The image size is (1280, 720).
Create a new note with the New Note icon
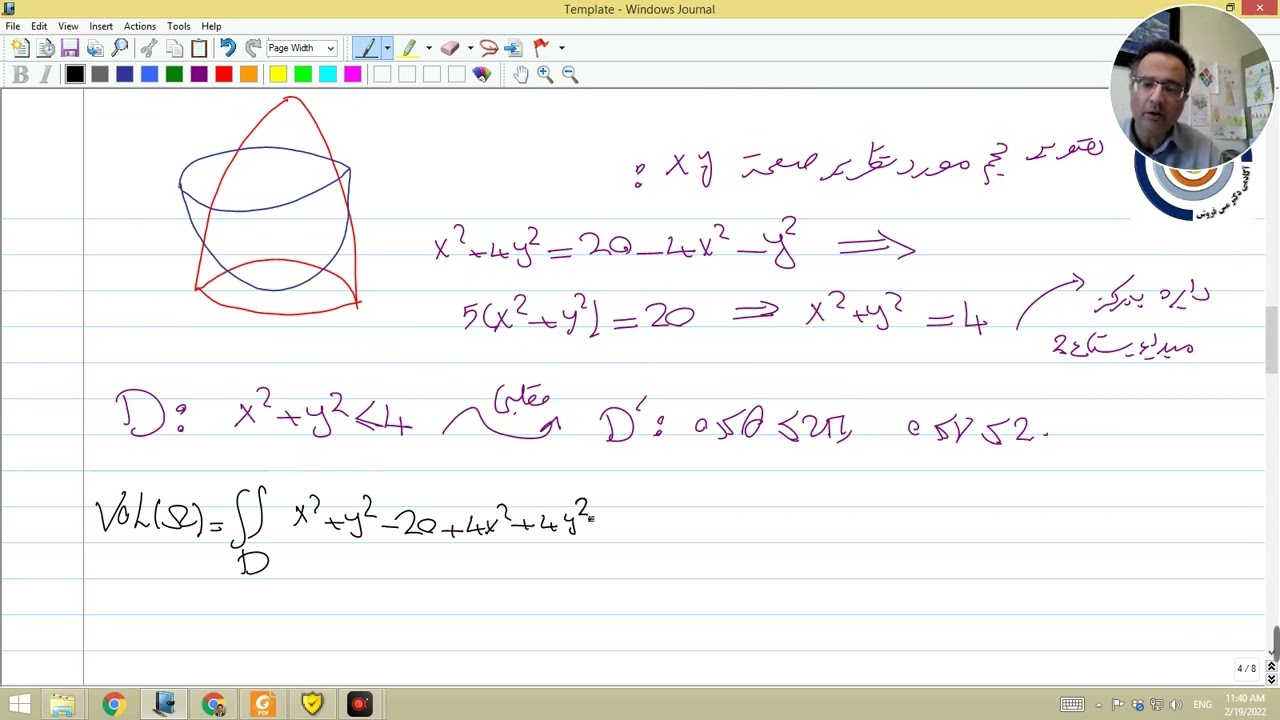point(20,48)
